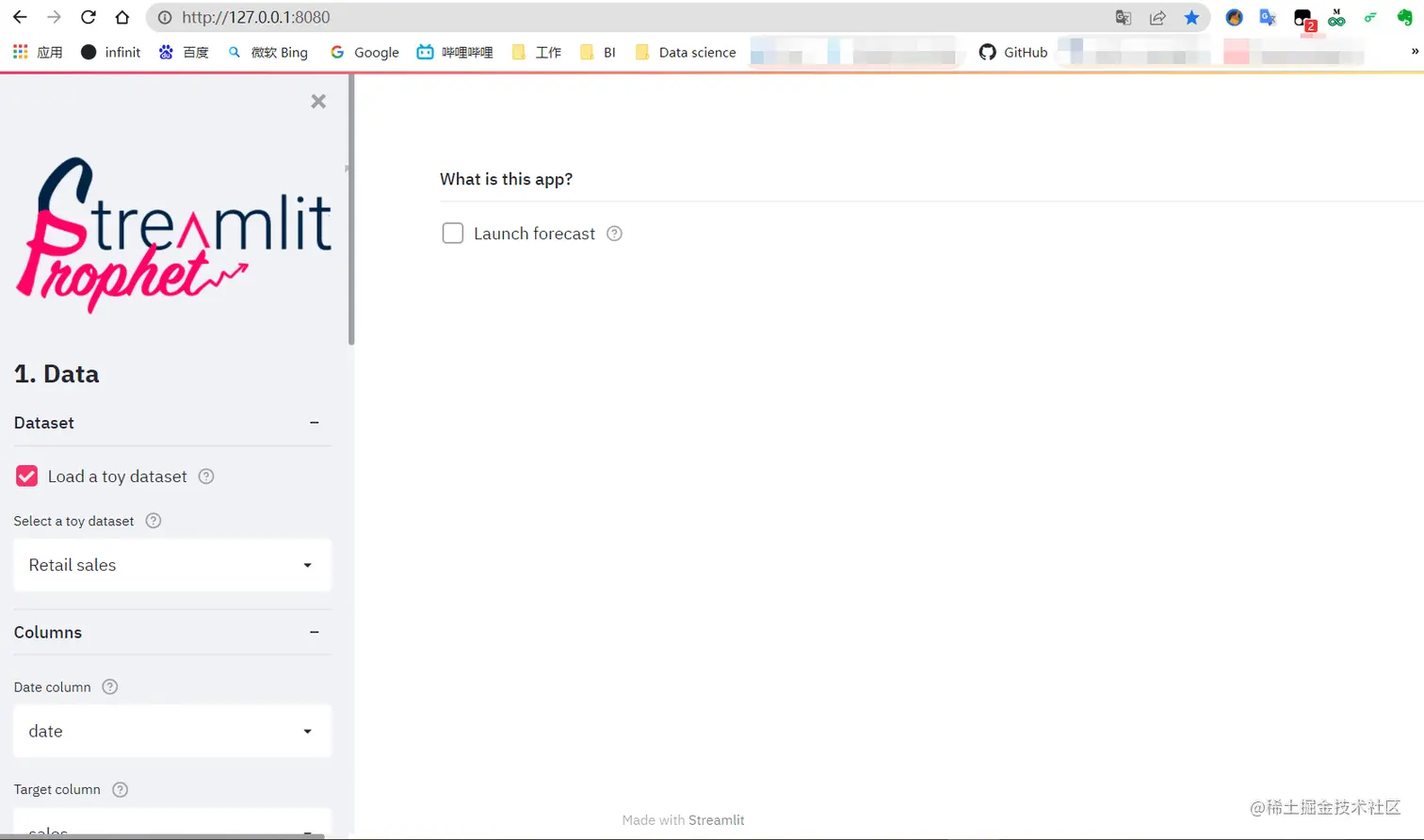Open the infinit bookmark
This screenshot has height=840, width=1424.
click(x=111, y=52)
